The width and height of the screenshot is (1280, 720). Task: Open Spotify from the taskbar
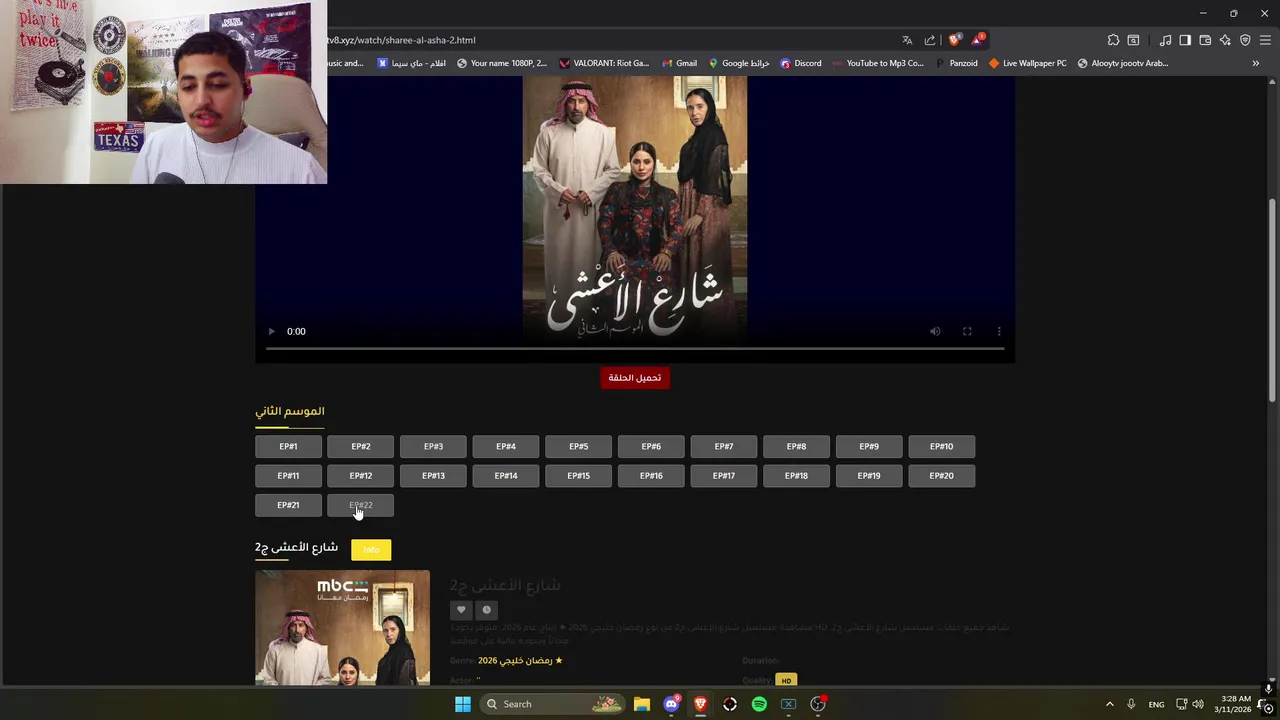pyautogui.click(x=759, y=704)
